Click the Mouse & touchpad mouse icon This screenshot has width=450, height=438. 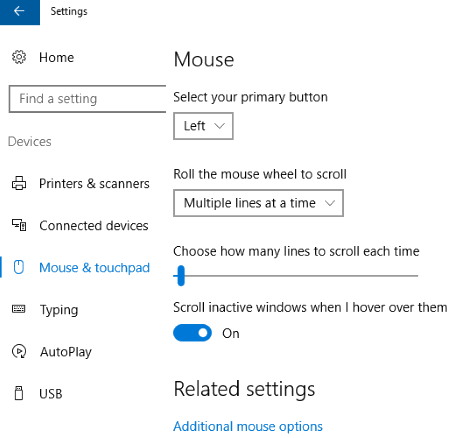click(x=19, y=267)
